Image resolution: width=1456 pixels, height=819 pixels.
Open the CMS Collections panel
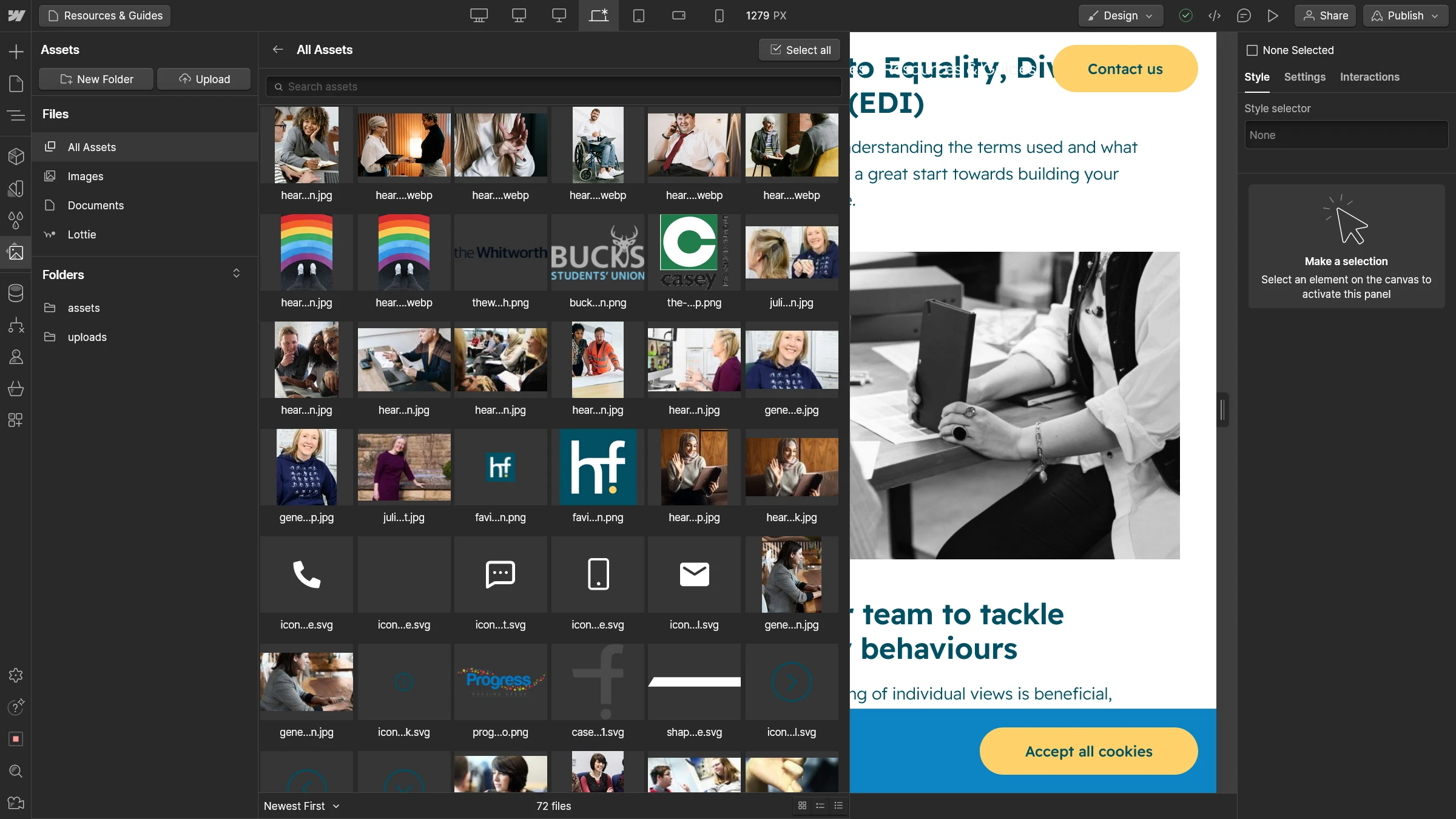(16, 293)
